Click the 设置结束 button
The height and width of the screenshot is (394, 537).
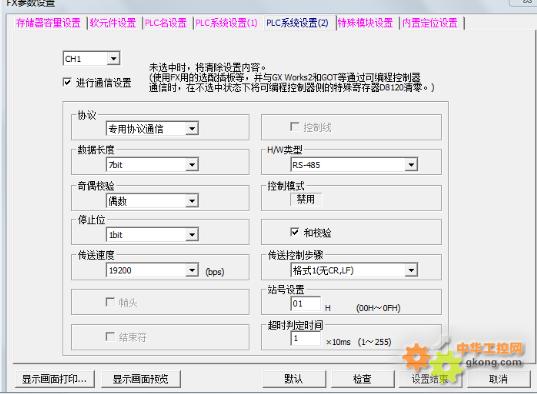pyautogui.click(x=430, y=379)
